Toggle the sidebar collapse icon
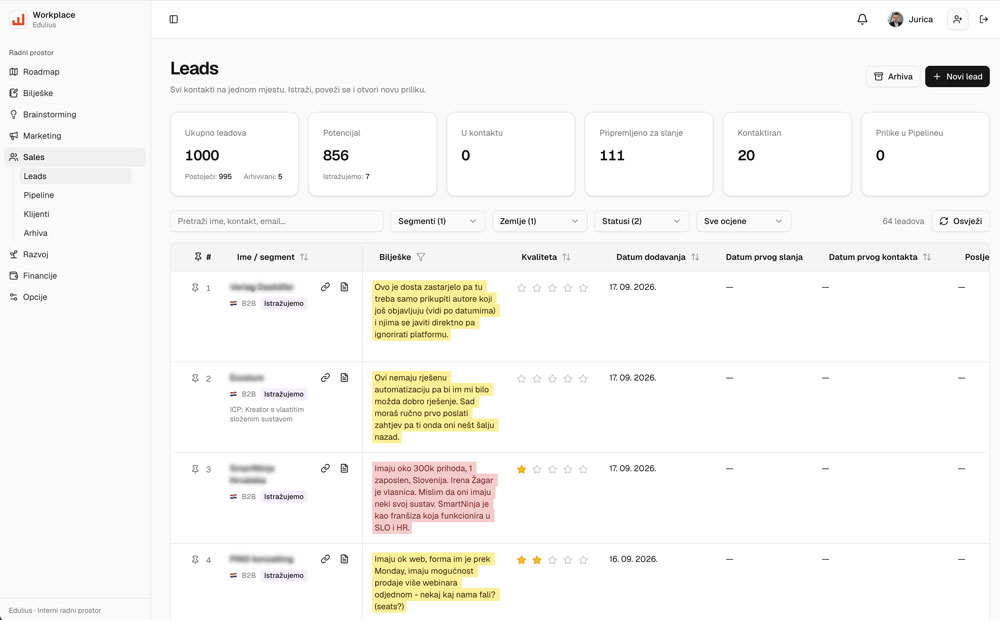This screenshot has width=1000, height=620. [173, 19]
